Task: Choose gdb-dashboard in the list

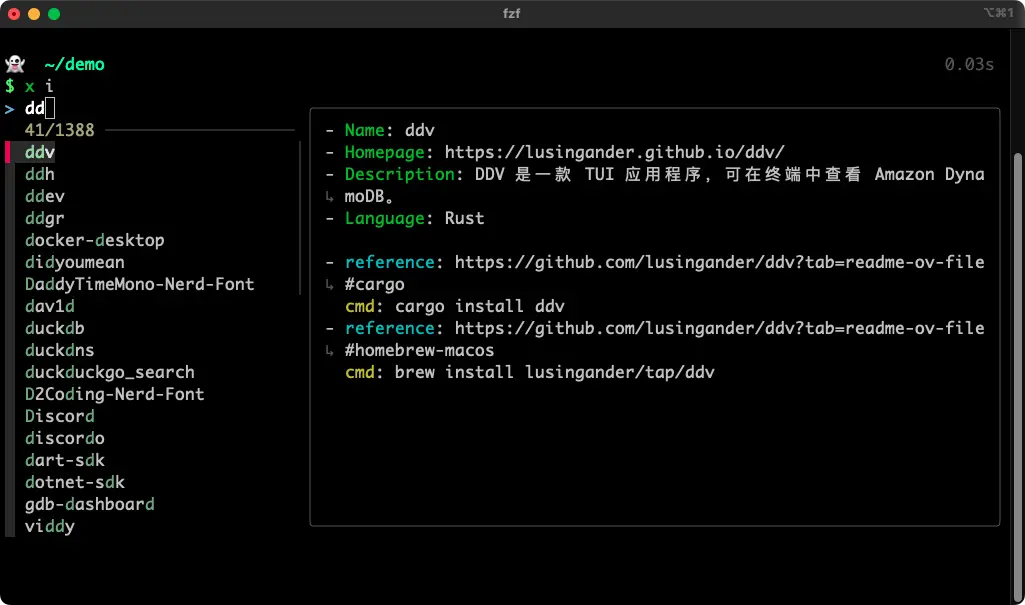Action: point(90,504)
